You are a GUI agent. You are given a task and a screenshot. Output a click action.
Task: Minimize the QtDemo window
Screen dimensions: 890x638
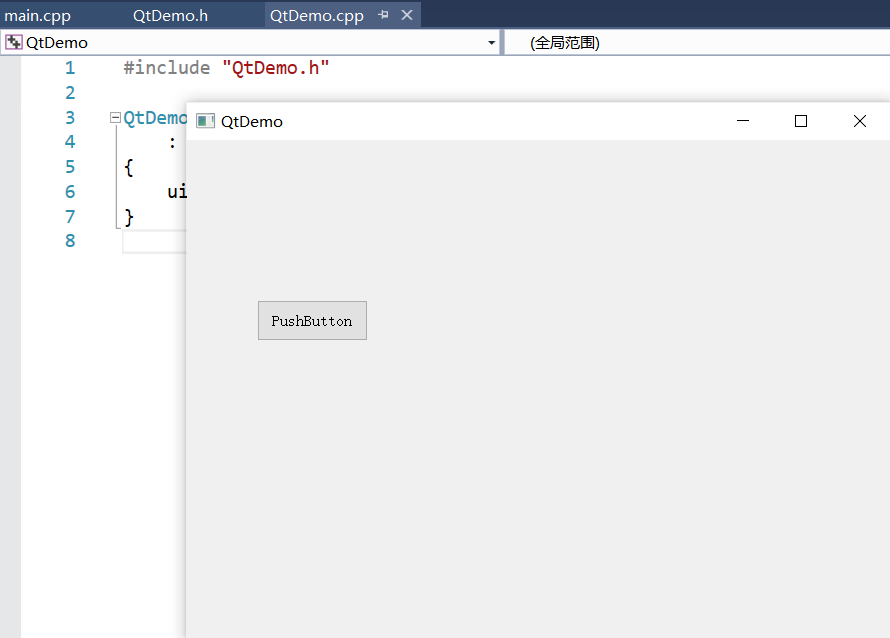742,120
